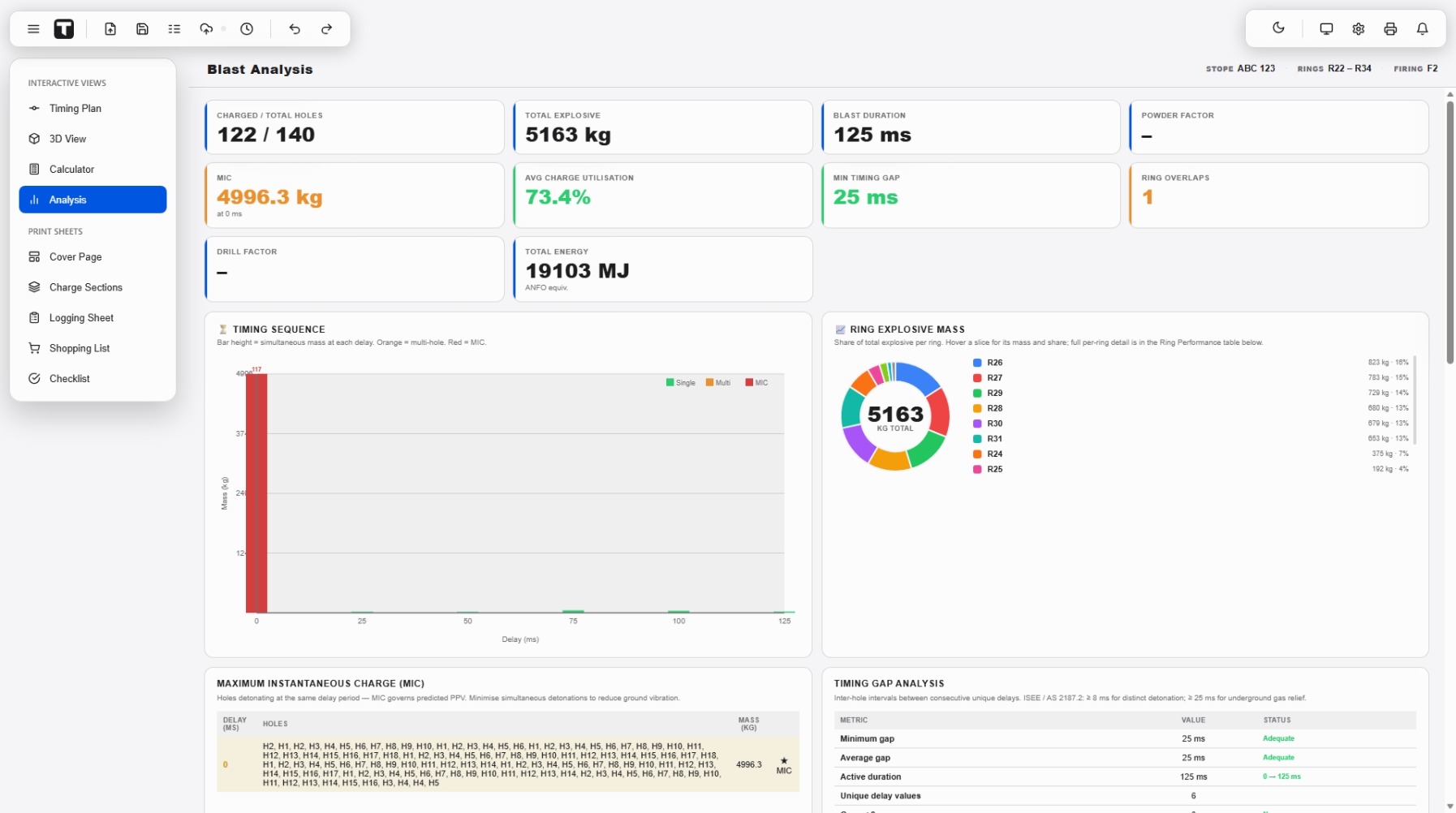1456x813 pixels.
Task: Click the R27 red legend swatch
Action: coord(977,378)
